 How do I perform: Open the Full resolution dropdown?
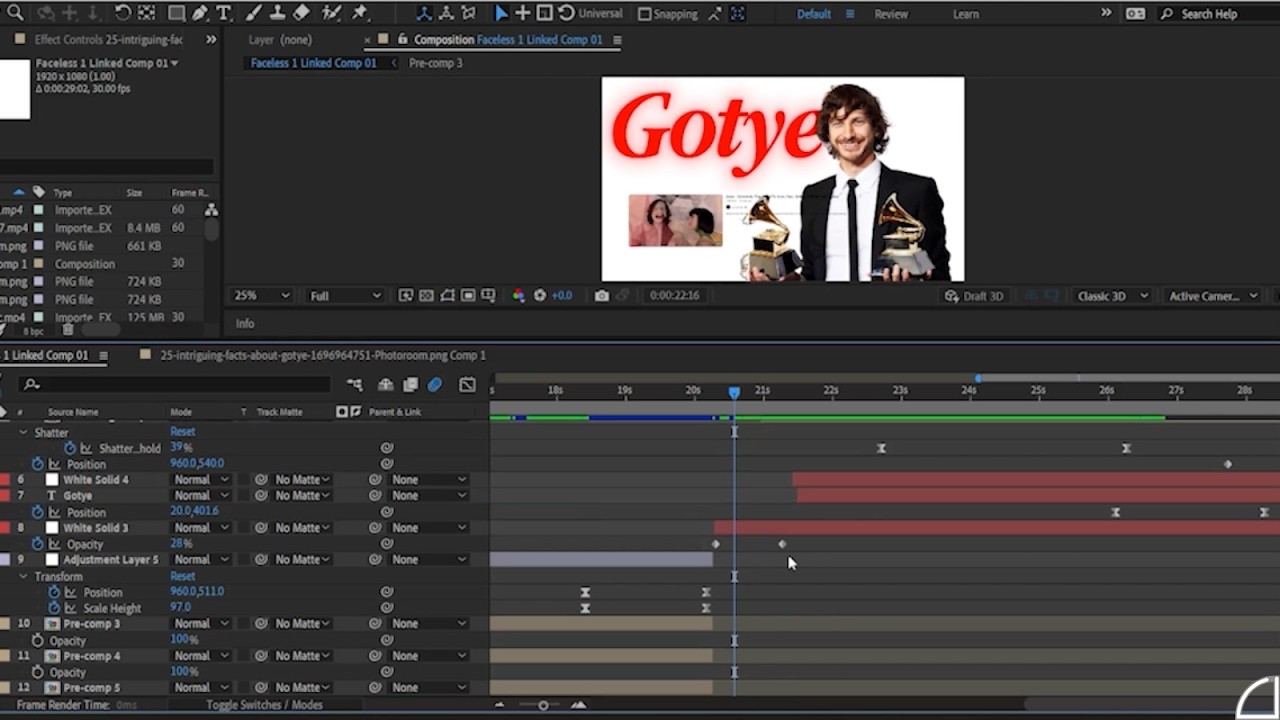[x=345, y=296]
